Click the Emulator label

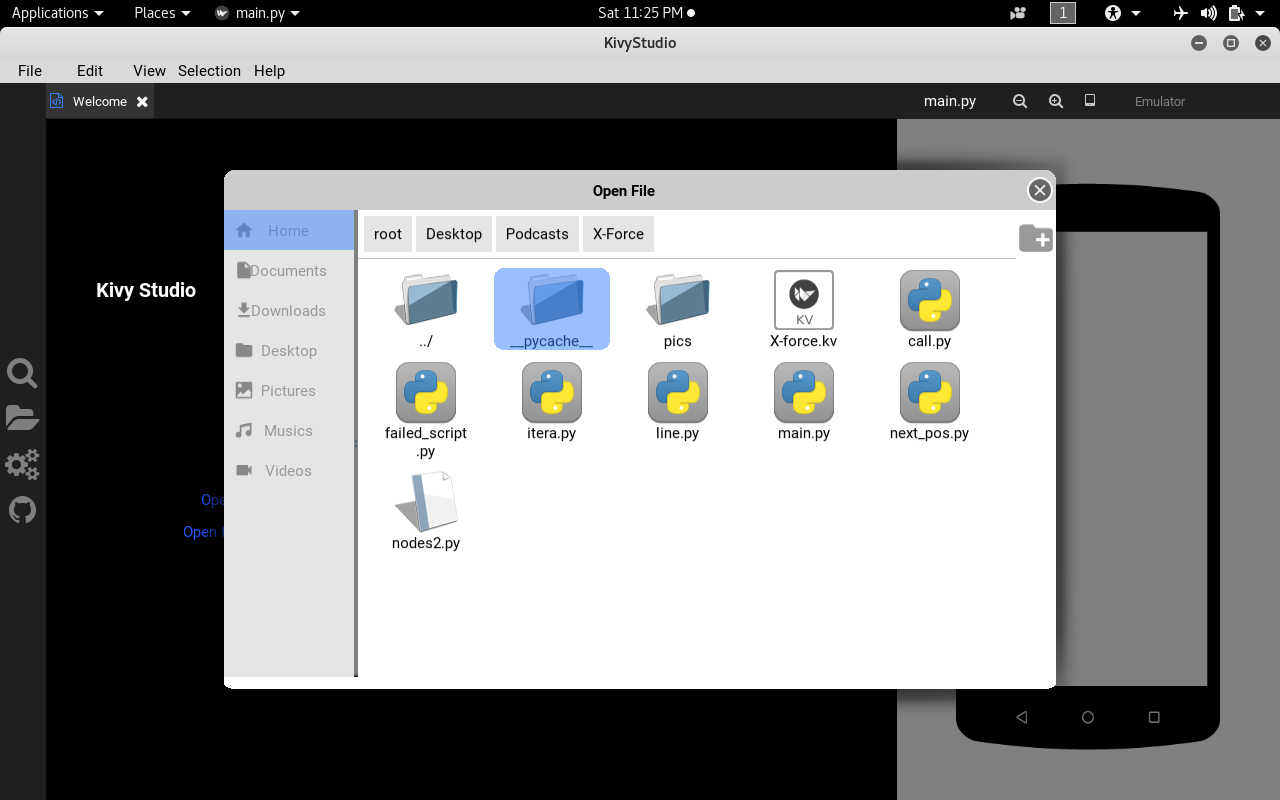tap(1160, 101)
